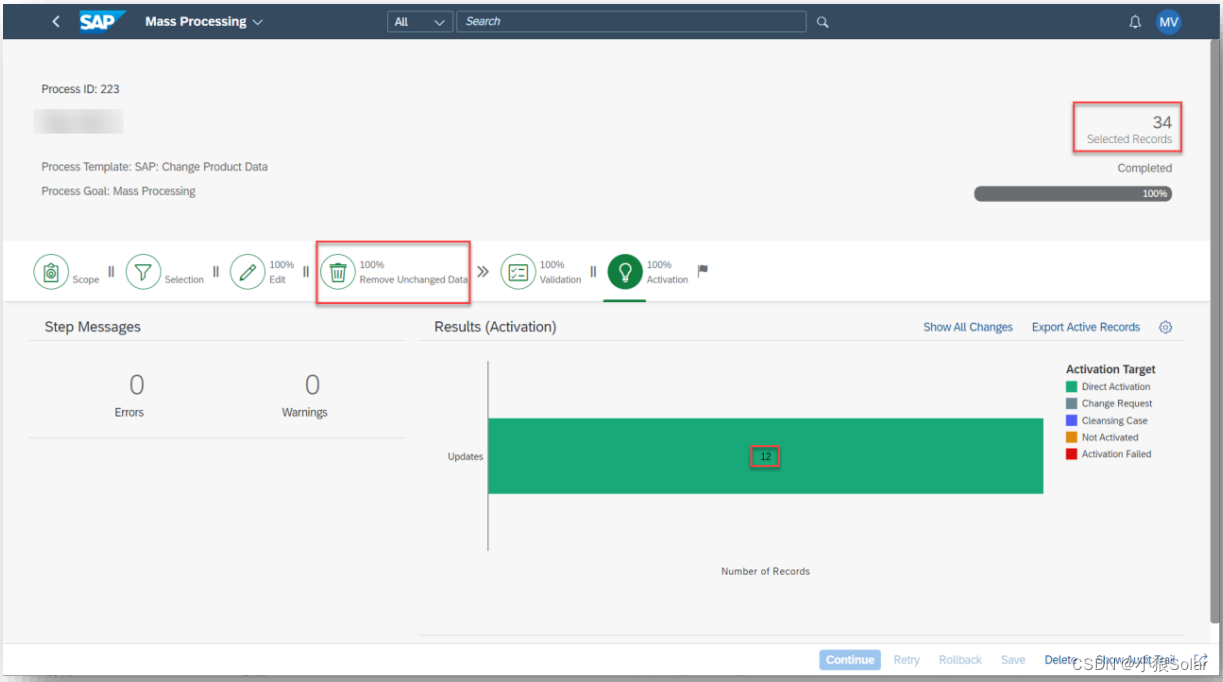
Task: Click the Updates axis label
Action: point(465,457)
